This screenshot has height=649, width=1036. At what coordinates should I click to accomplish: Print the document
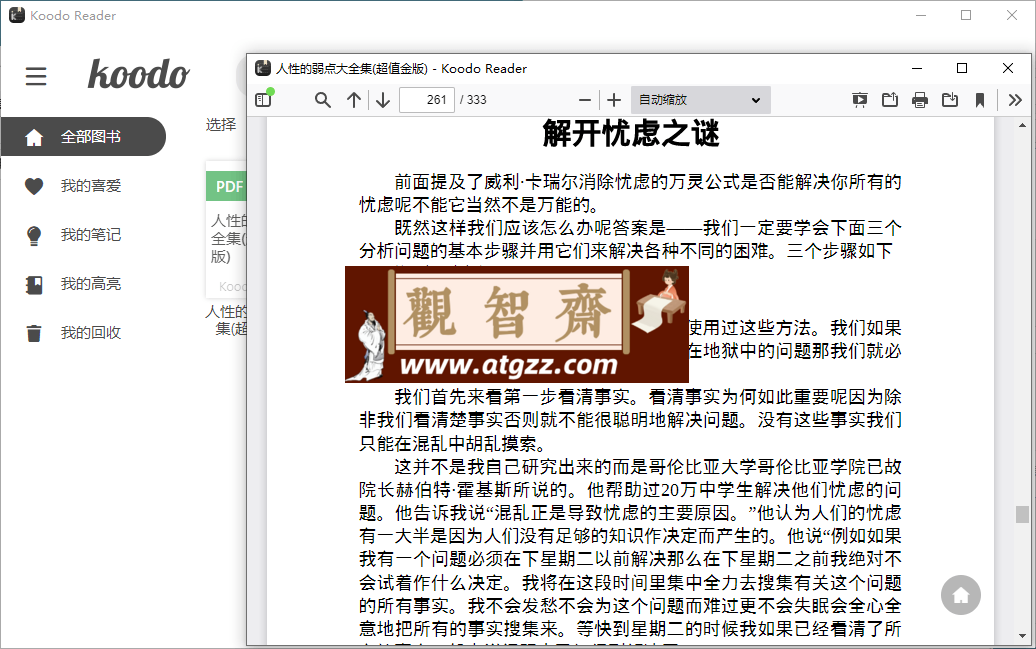click(x=920, y=100)
